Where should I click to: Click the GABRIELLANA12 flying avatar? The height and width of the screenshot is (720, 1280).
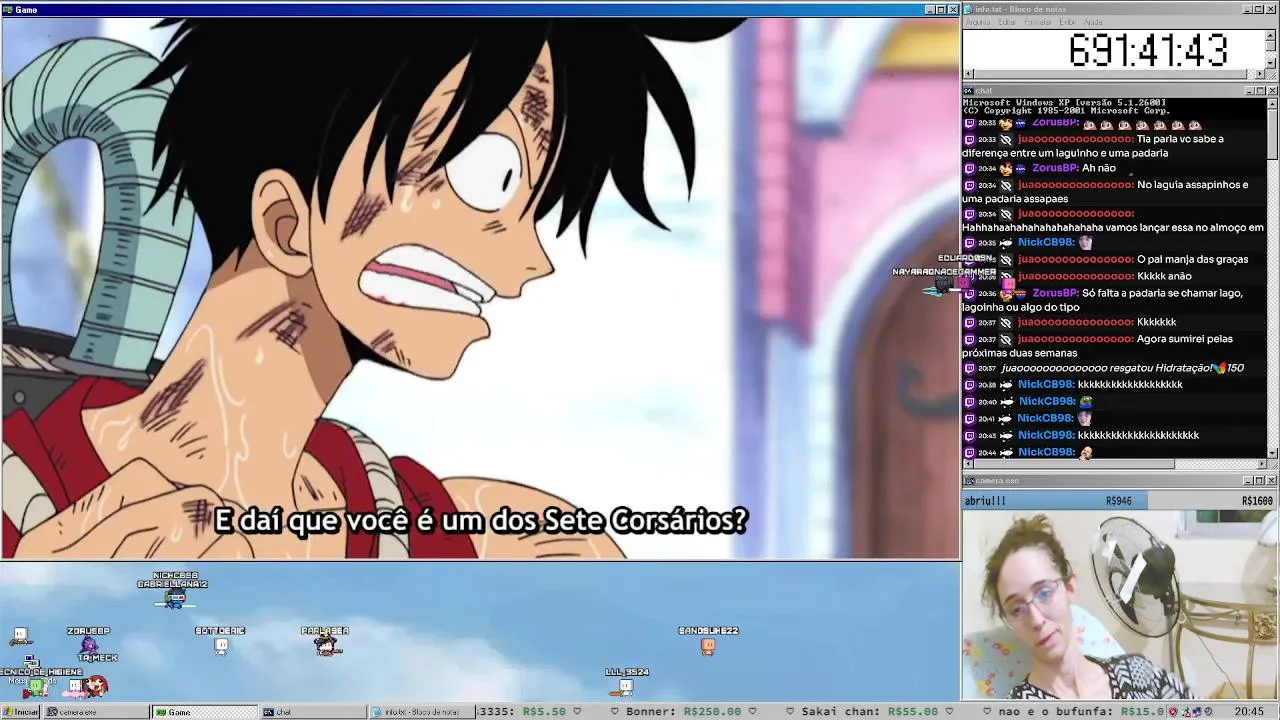coord(174,599)
